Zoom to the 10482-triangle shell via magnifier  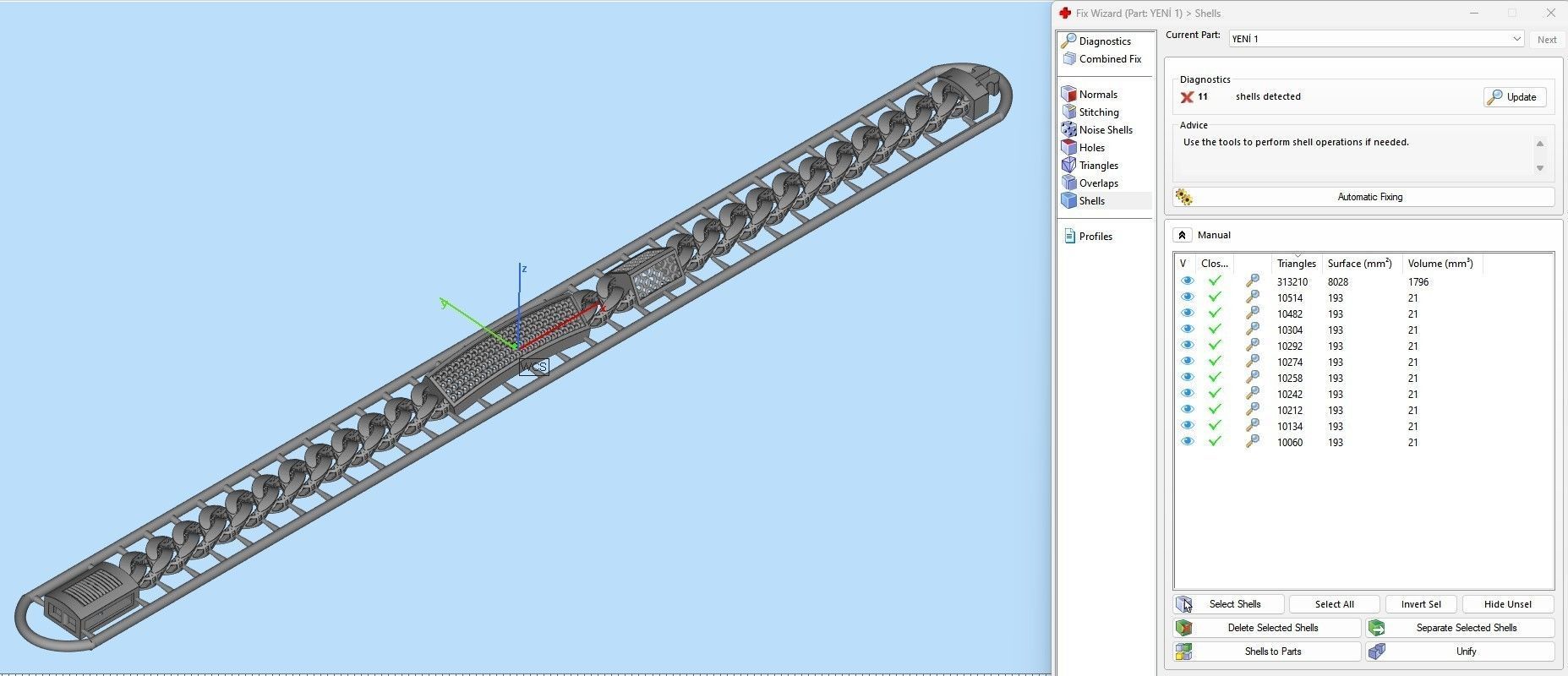[x=1253, y=313]
